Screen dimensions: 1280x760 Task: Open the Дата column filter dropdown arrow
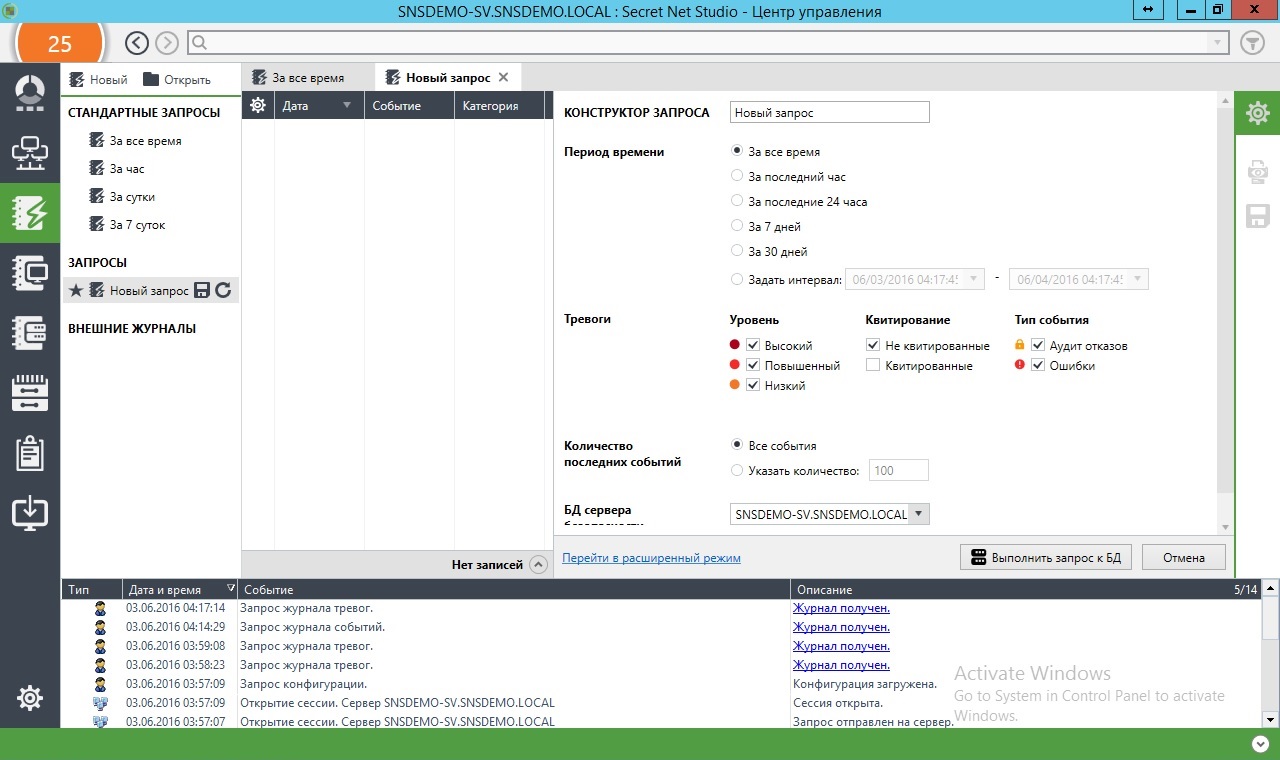pos(347,105)
